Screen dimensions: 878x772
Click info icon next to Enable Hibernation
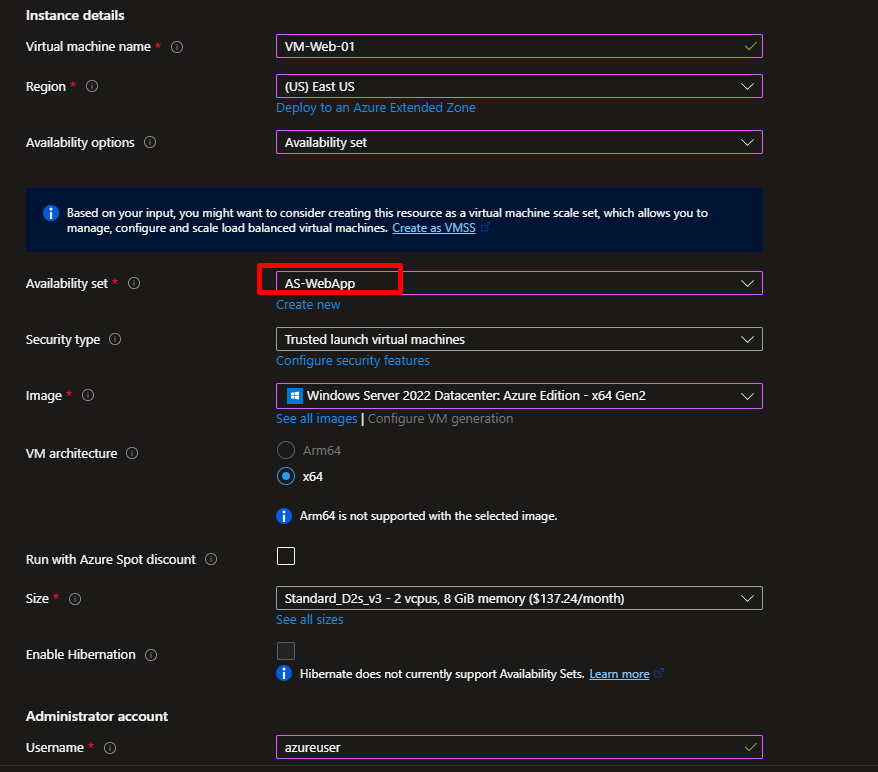click(x=151, y=655)
